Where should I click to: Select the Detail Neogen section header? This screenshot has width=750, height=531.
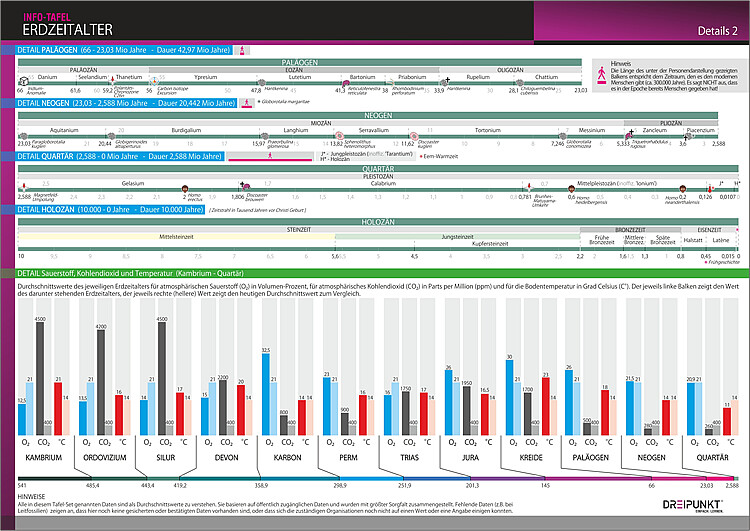[x=127, y=103]
